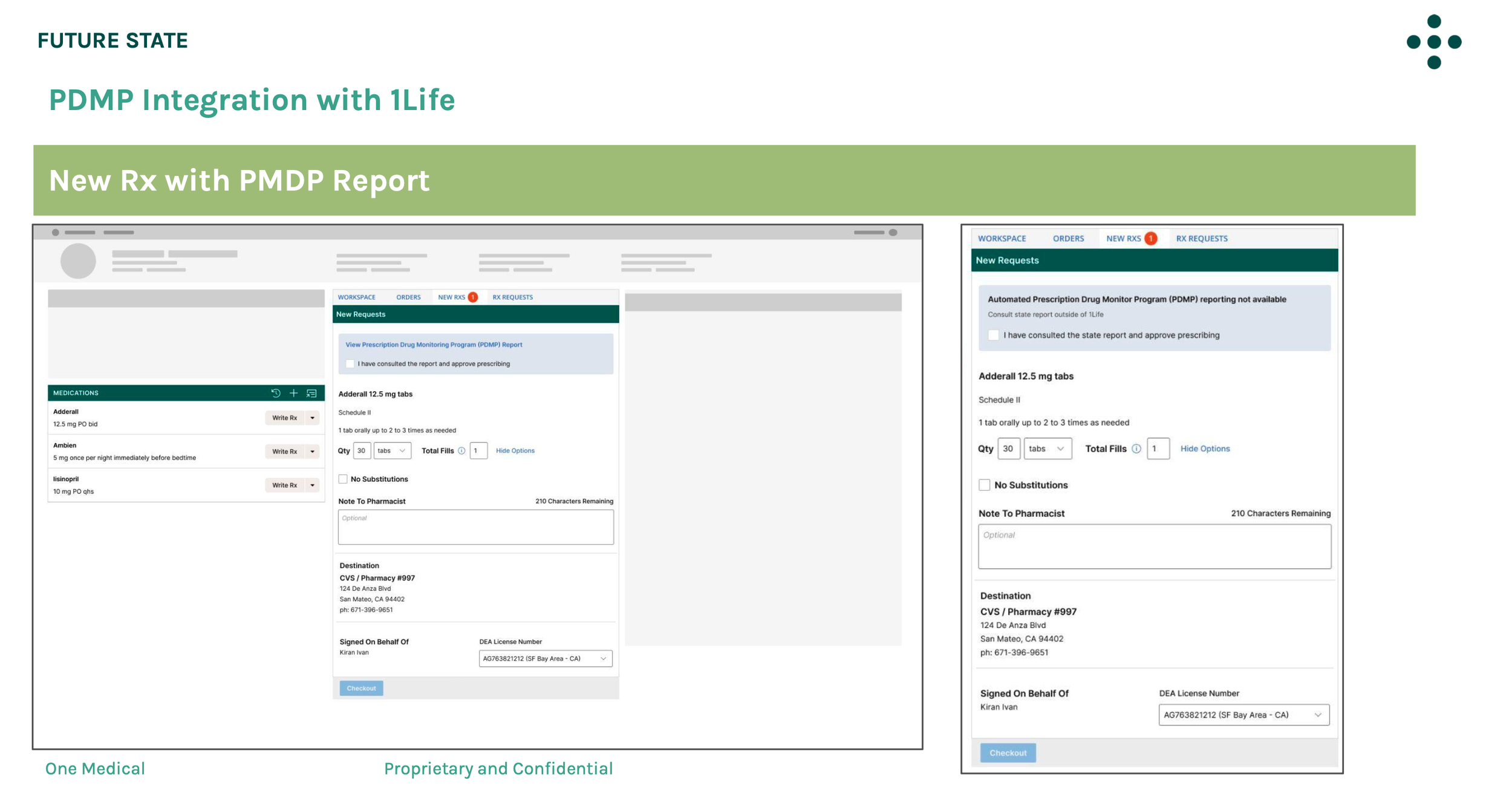
Task: Switch to ORDERS tab in center panel
Action: (x=408, y=297)
